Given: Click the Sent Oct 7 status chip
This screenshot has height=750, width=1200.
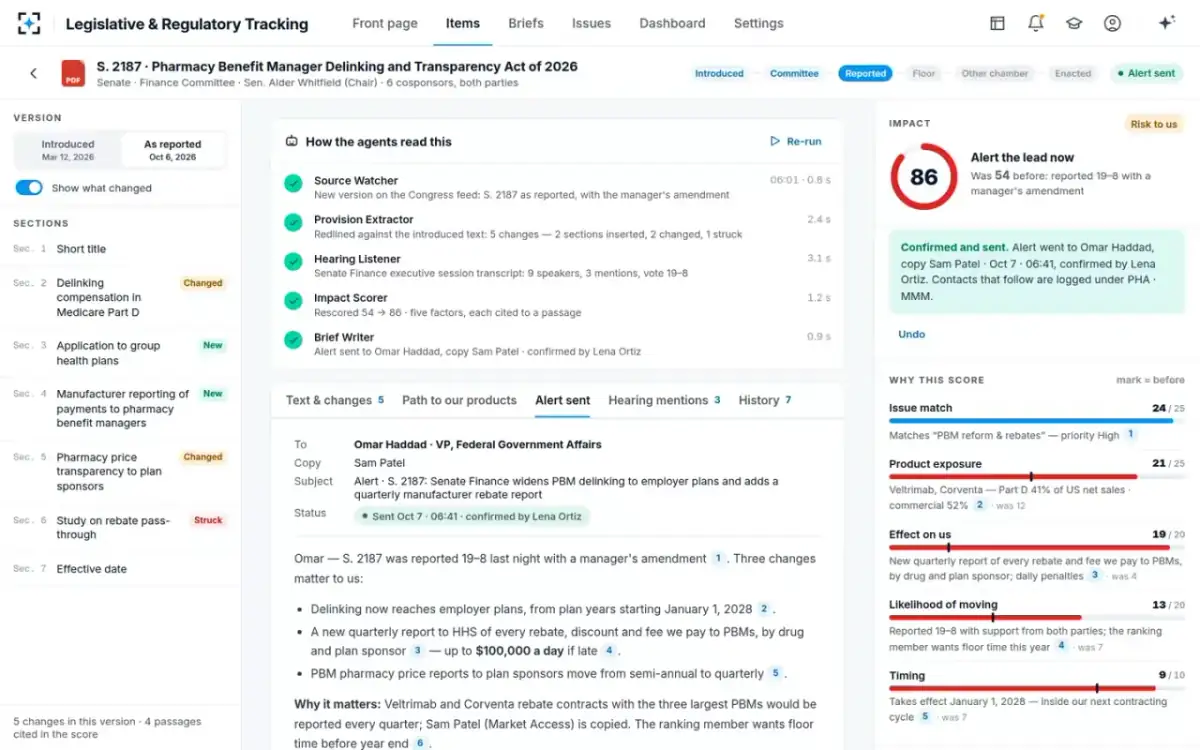Looking at the screenshot, I should [472, 516].
